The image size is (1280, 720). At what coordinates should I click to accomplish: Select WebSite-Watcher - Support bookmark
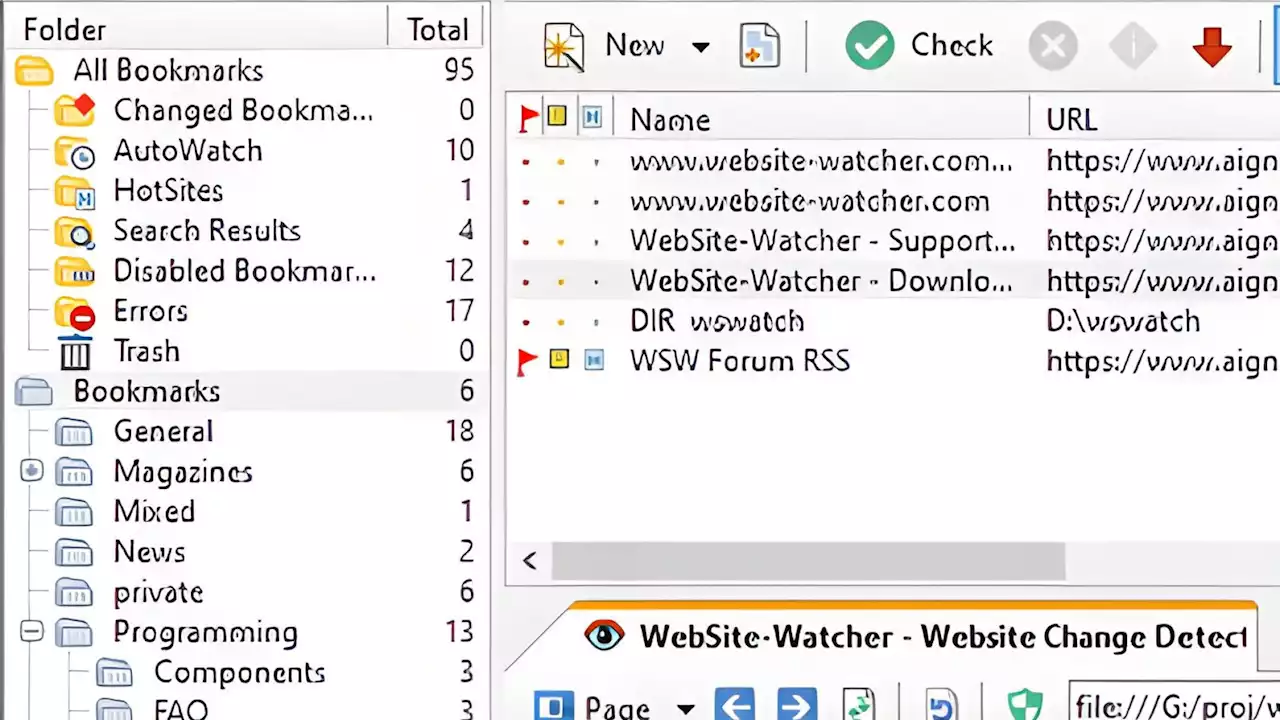point(821,241)
